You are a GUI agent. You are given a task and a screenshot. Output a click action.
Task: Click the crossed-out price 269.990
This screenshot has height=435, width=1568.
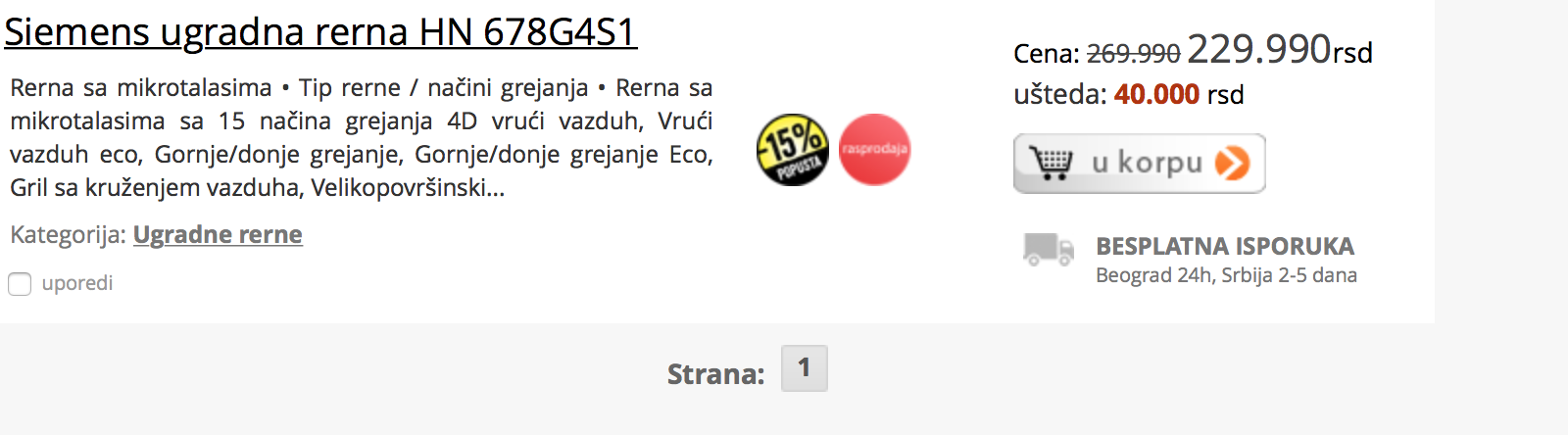pos(1134,53)
